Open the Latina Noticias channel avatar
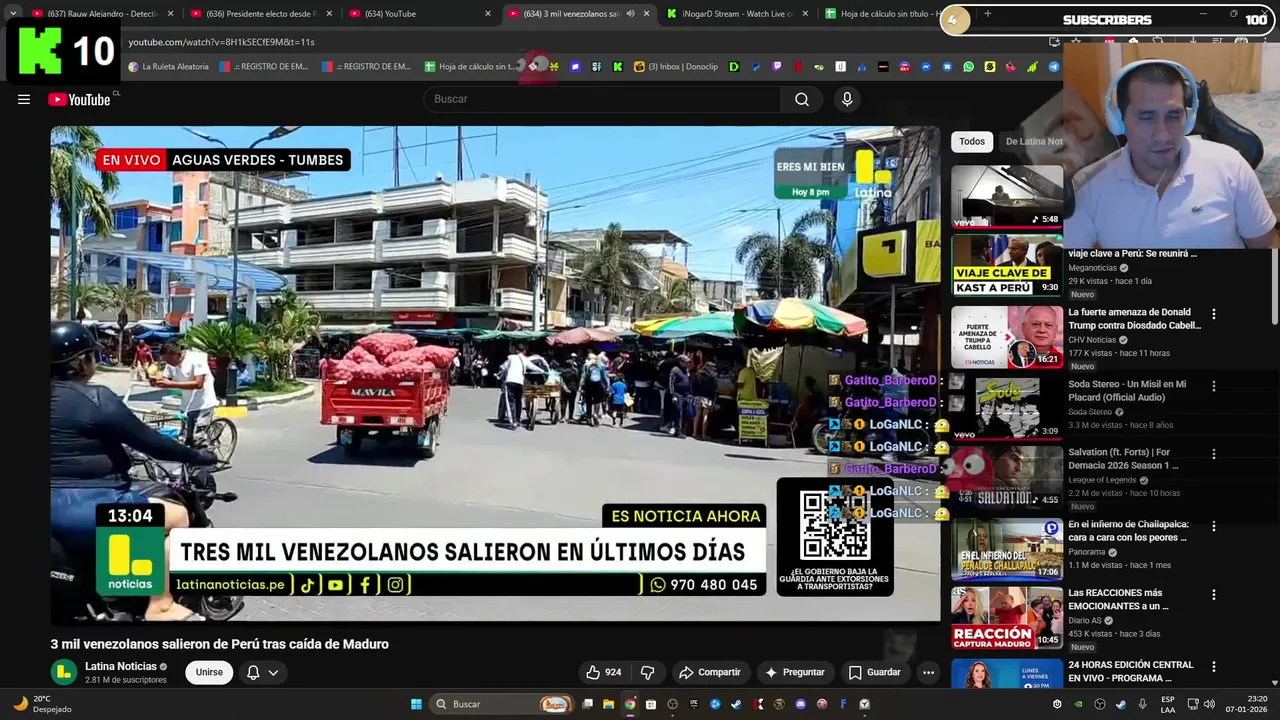Image resolution: width=1280 pixels, height=720 pixels. point(64,672)
